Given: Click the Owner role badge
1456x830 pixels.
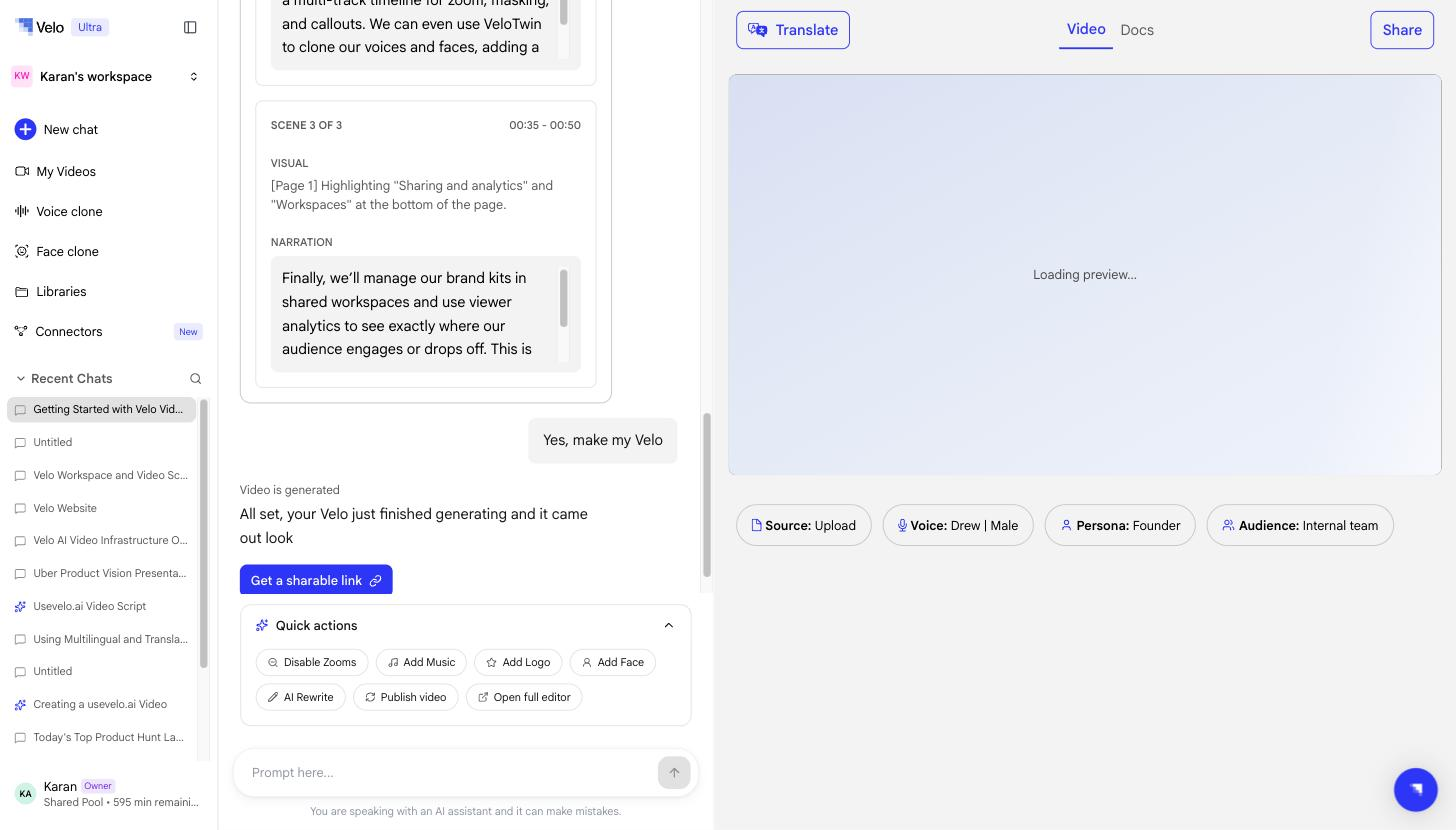Looking at the screenshot, I should [x=98, y=786].
